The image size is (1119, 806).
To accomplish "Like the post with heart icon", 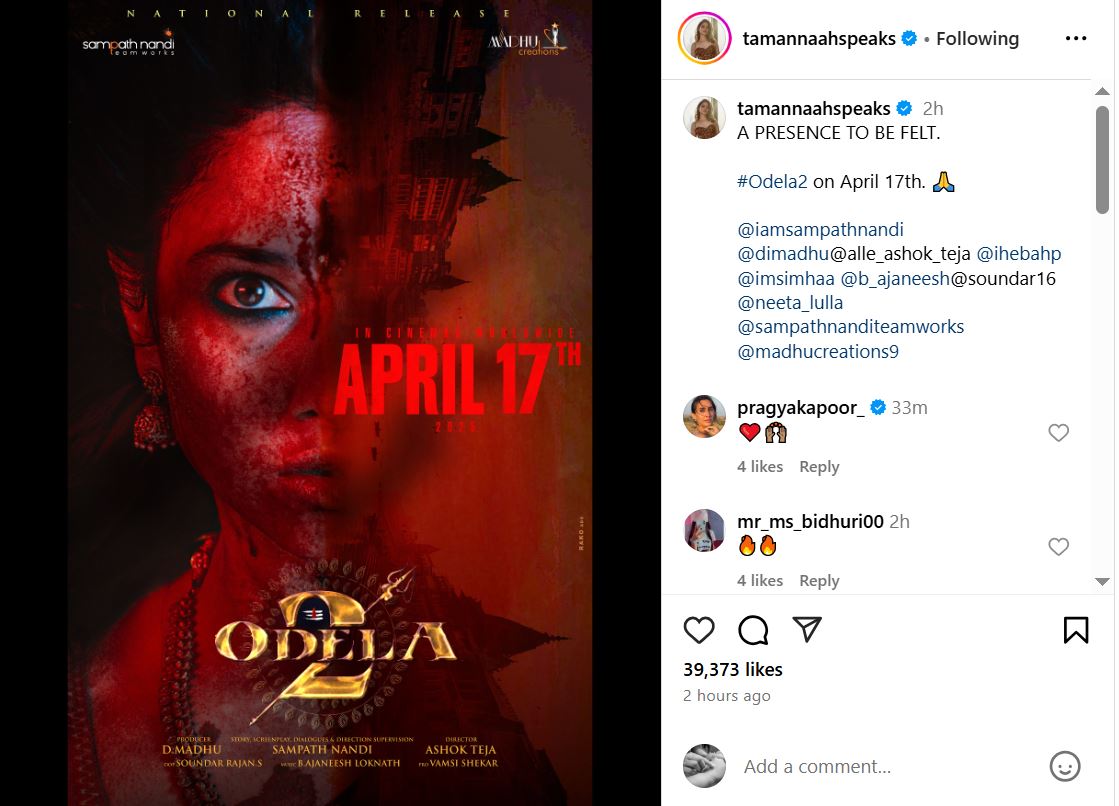I will point(699,630).
